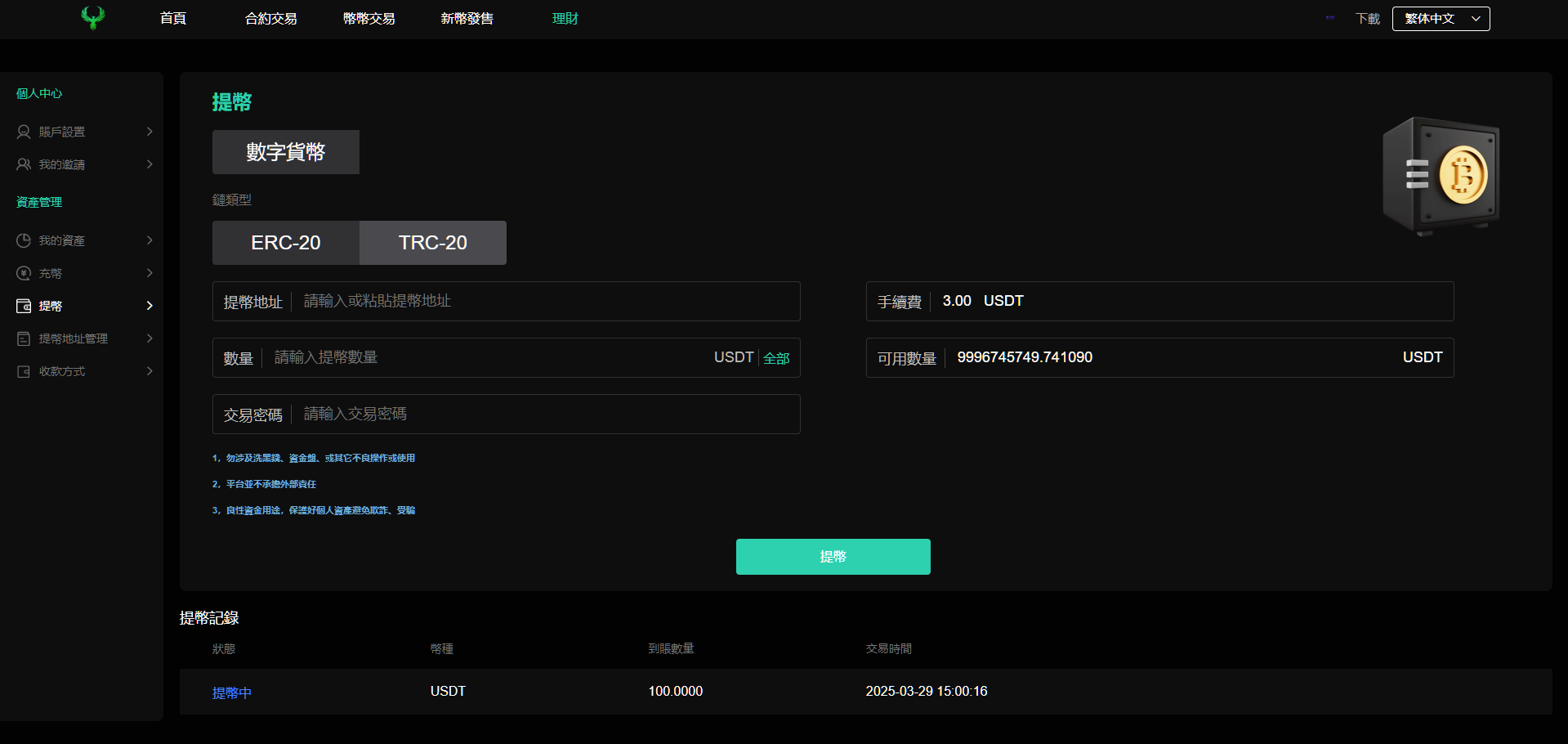
Task: Select the TRC-20 chain type
Action: 432,243
